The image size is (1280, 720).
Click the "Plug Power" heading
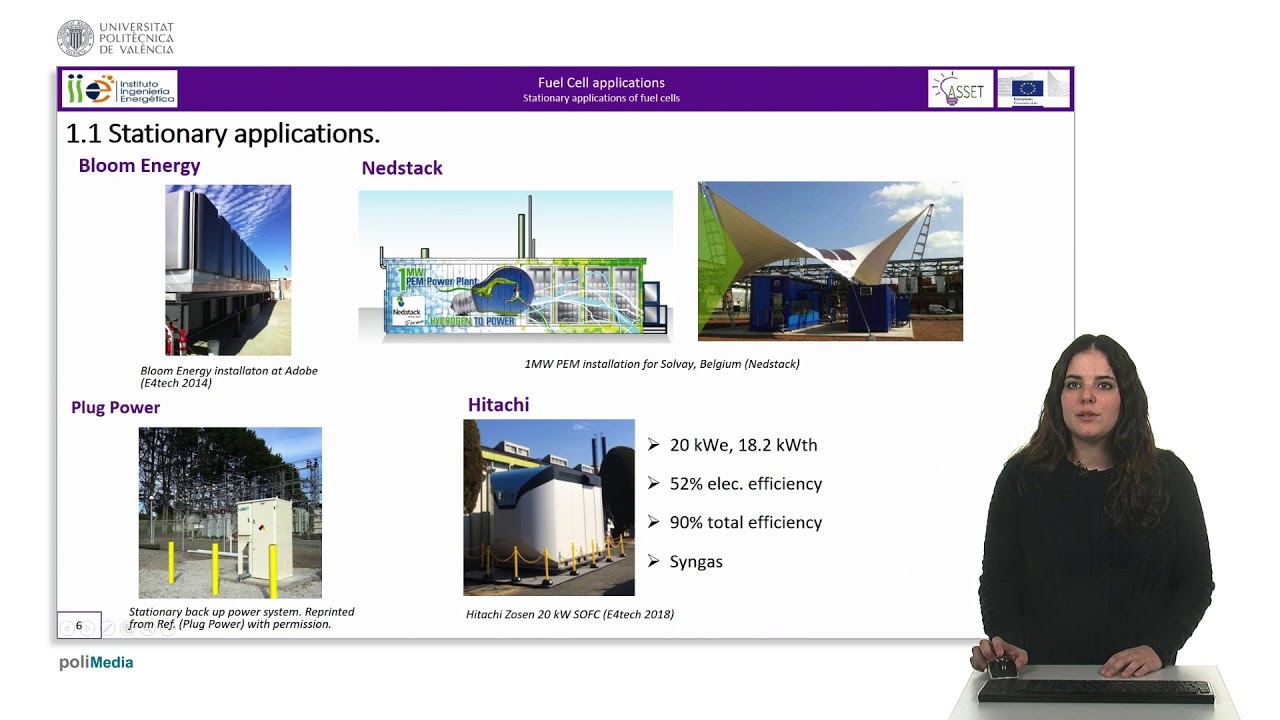[x=115, y=407]
